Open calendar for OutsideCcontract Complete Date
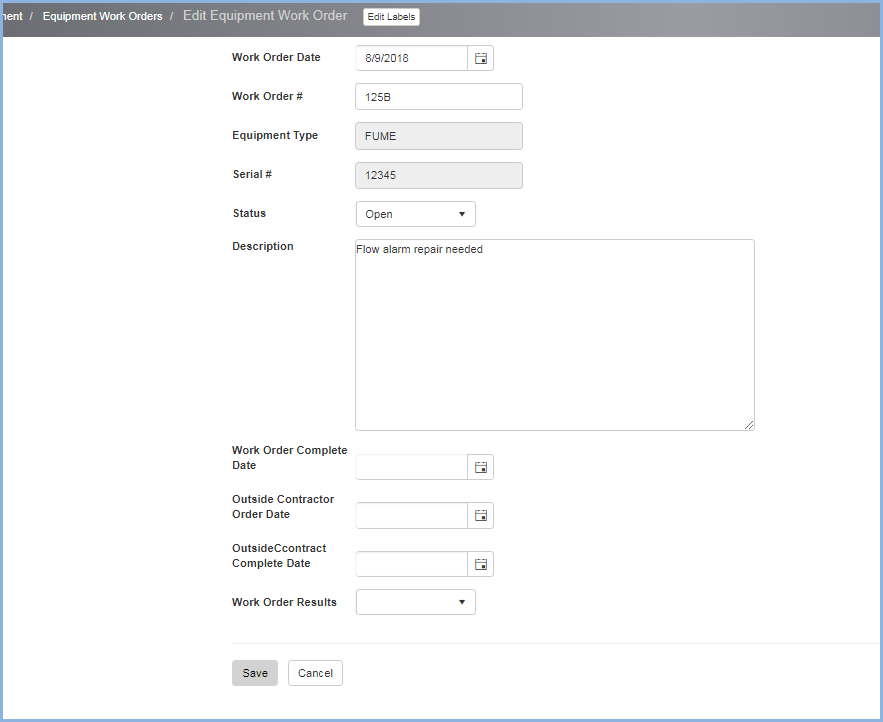 point(480,564)
